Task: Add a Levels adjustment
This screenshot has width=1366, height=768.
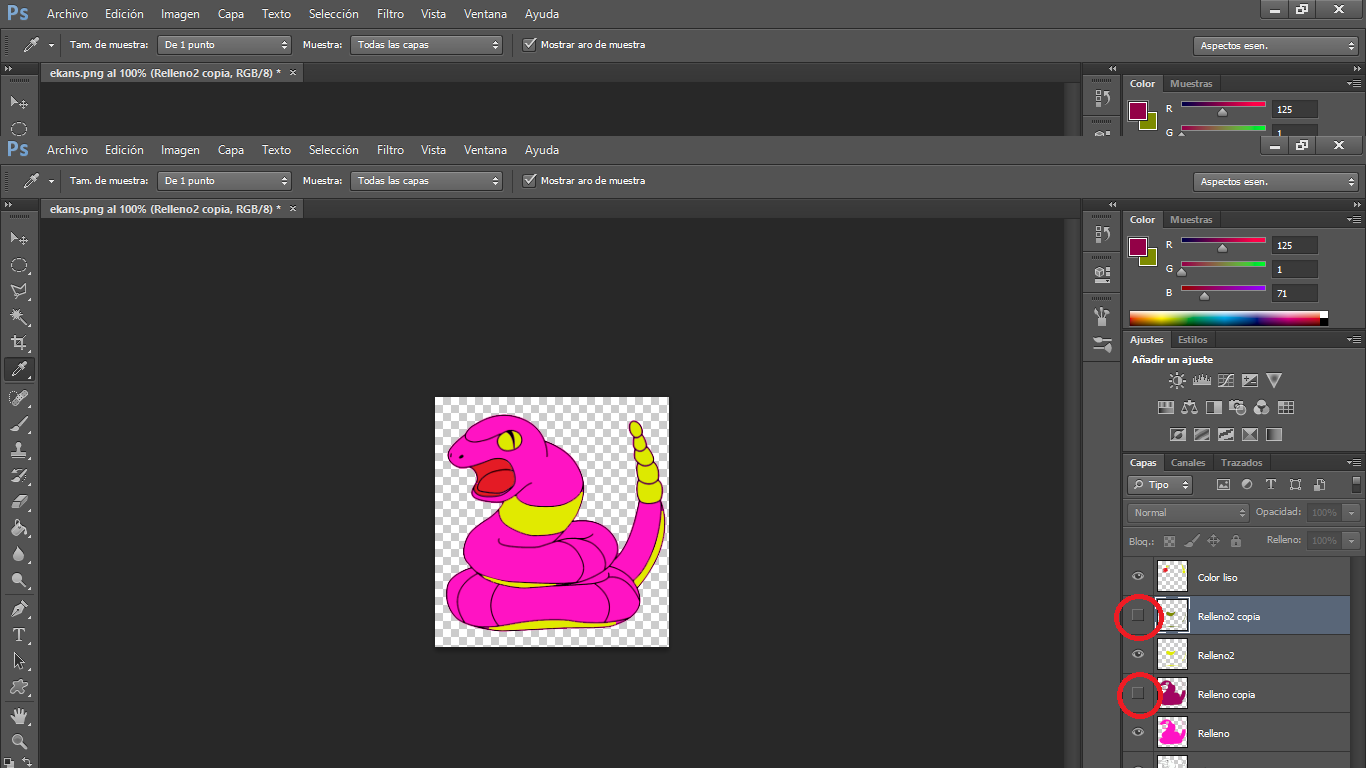Action: click(x=1201, y=381)
